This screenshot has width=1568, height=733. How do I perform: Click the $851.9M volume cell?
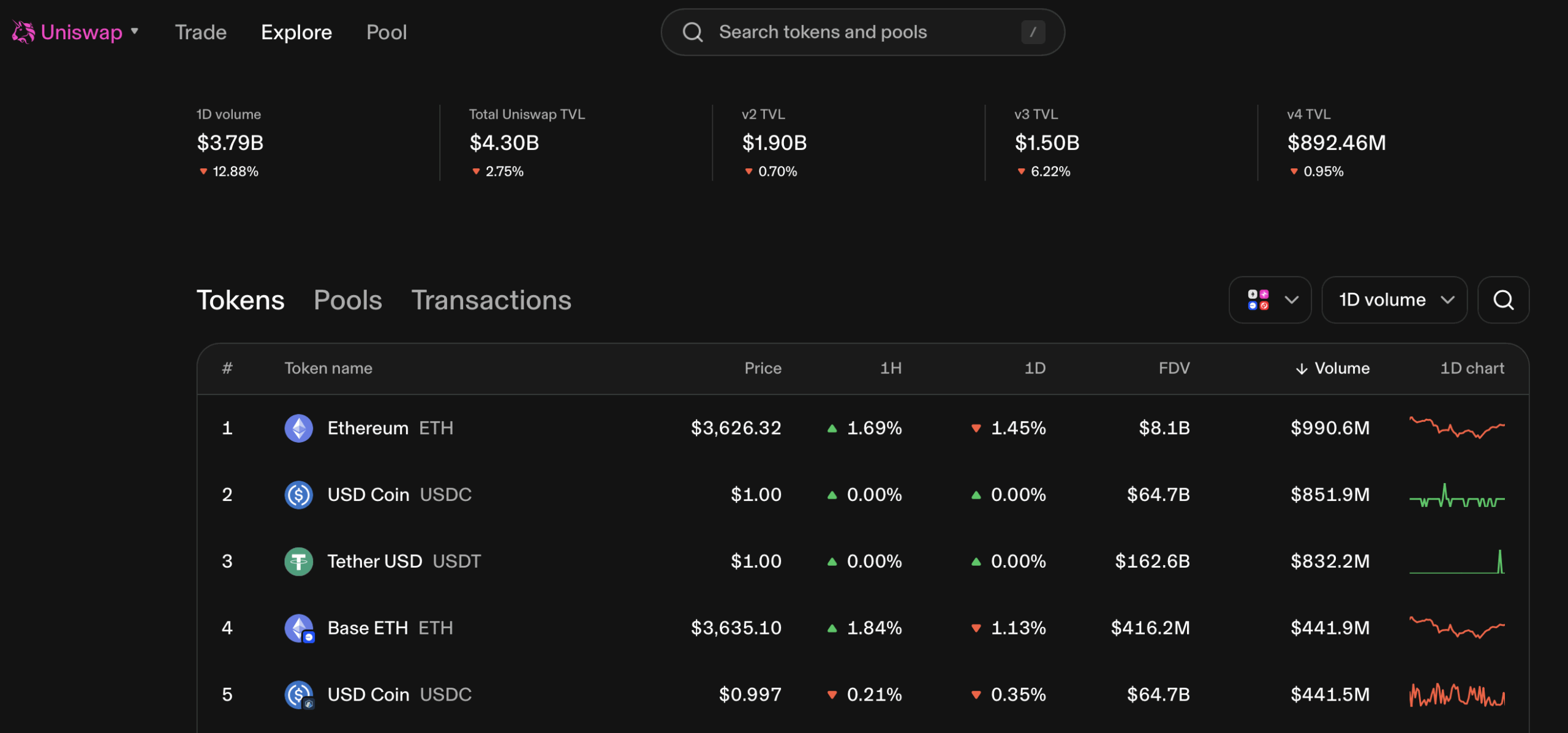pyautogui.click(x=1330, y=495)
